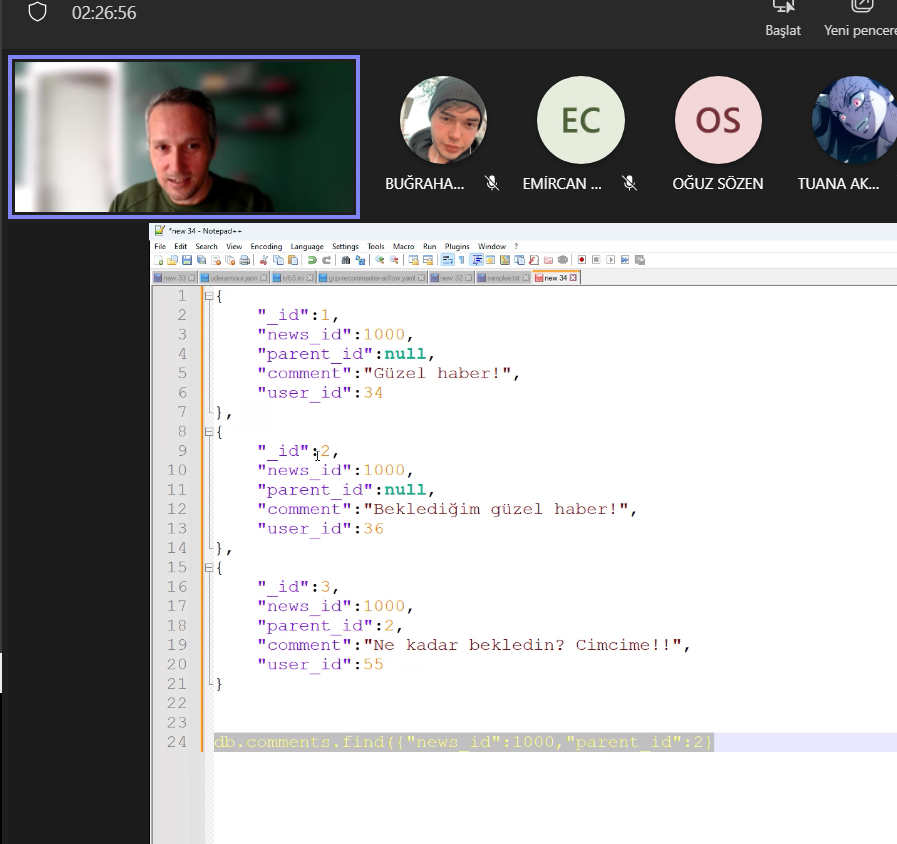Open the Language menu

pos(307,247)
